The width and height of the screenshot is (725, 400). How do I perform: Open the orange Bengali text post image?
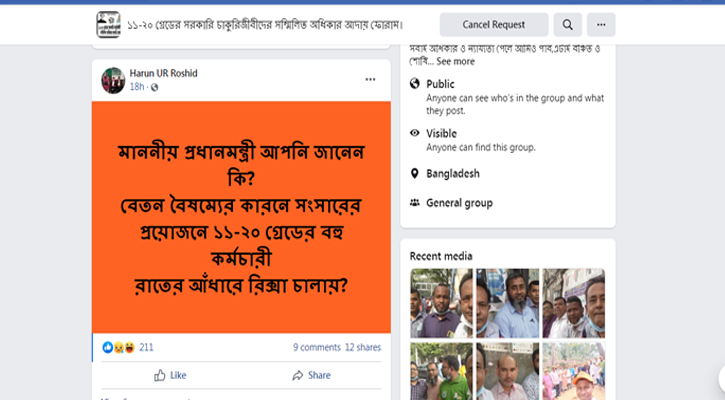coord(241,217)
